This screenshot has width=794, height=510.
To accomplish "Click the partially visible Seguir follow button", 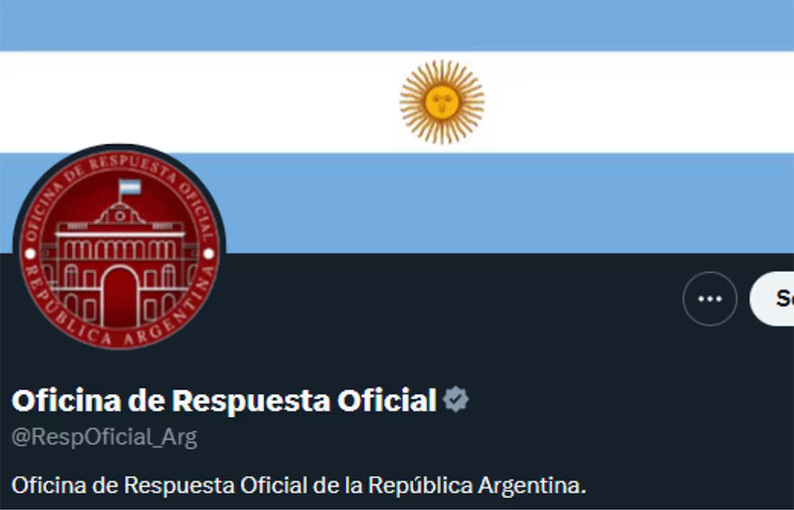I will tap(772, 299).
